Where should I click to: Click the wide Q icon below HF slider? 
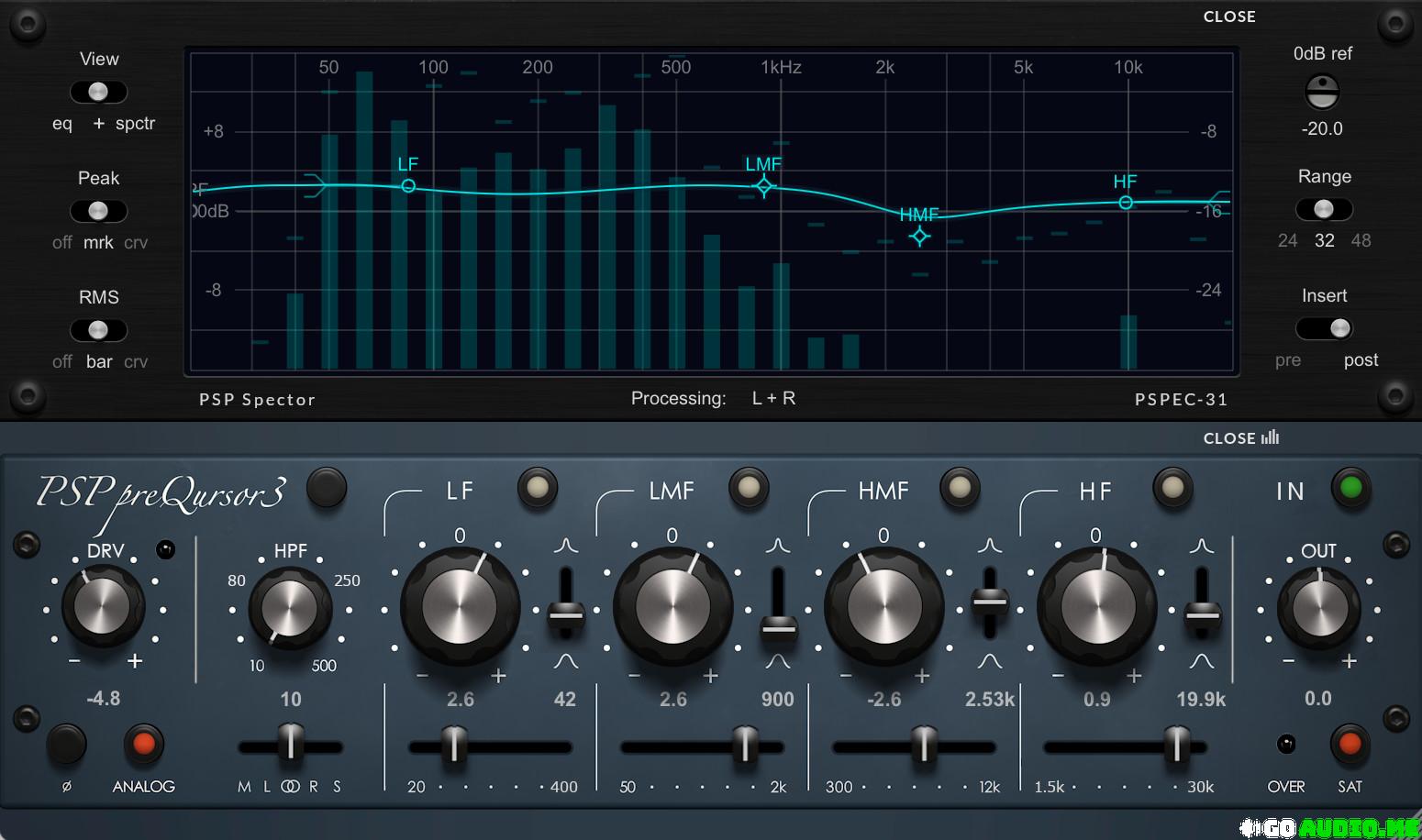(x=1201, y=661)
